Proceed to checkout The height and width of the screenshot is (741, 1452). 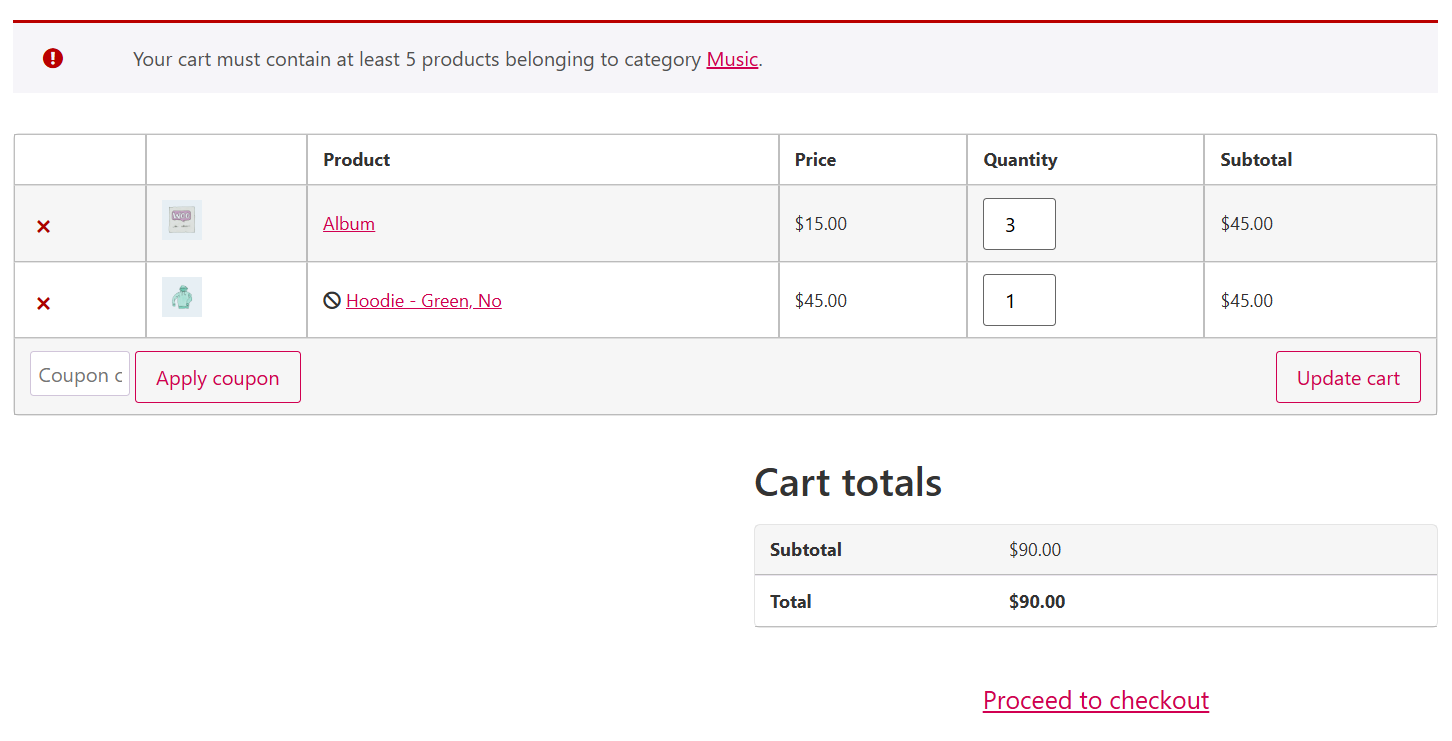click(x=1096, y=700)
